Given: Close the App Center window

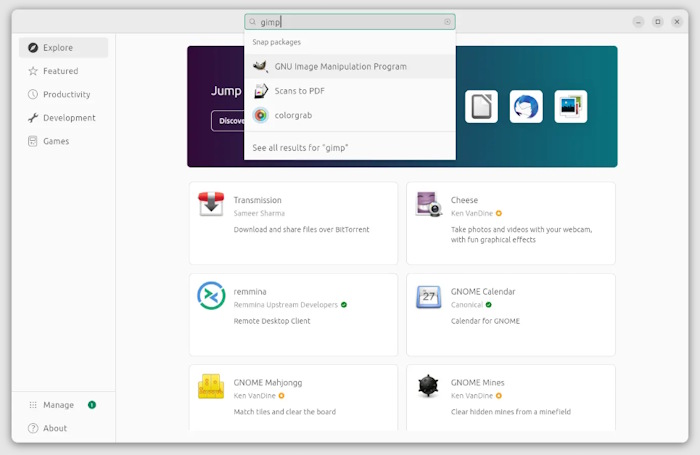Looking at the screenshot, I should 677,21.
